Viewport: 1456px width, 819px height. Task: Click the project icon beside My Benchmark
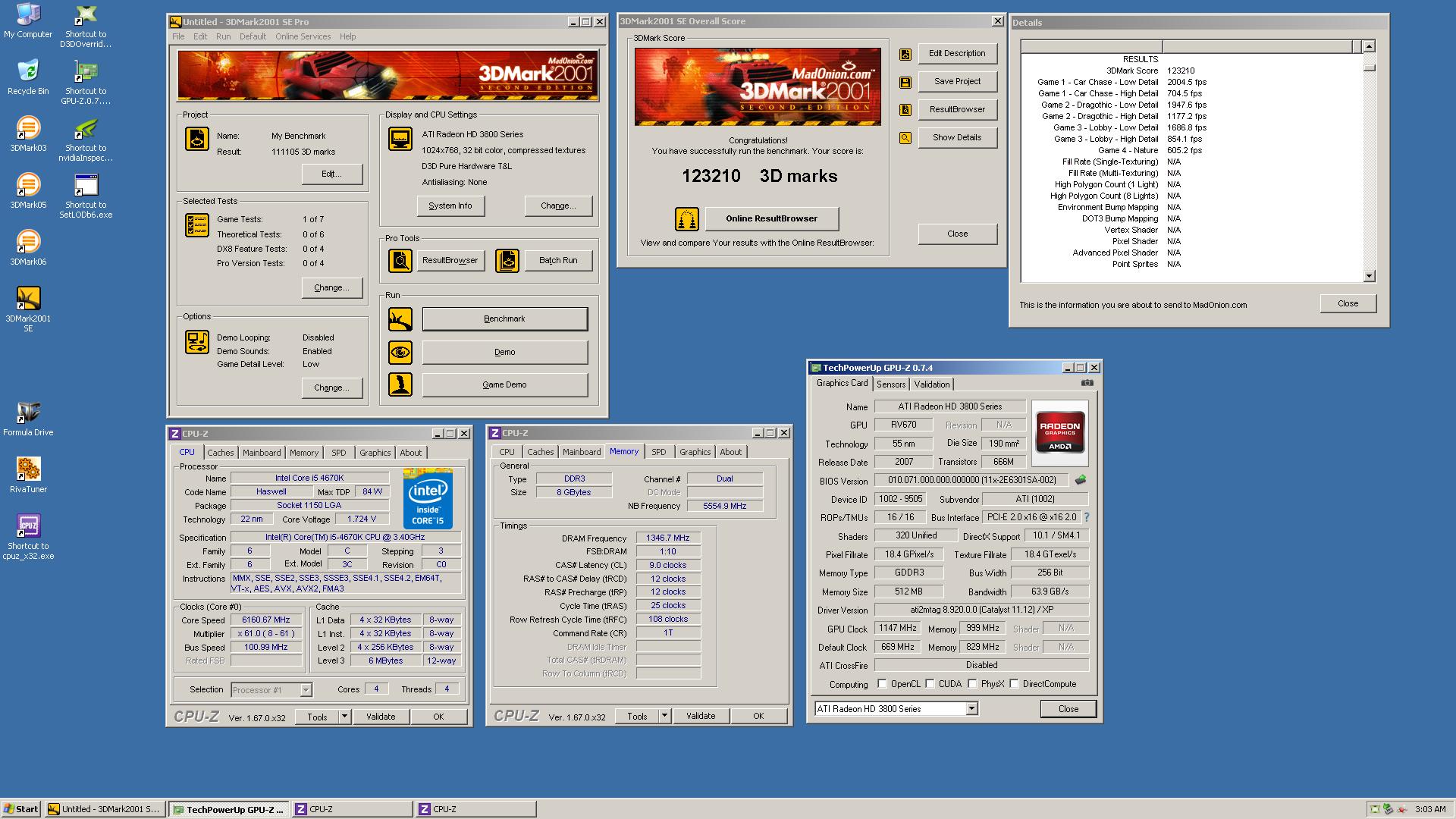click(x=197, y=139)
